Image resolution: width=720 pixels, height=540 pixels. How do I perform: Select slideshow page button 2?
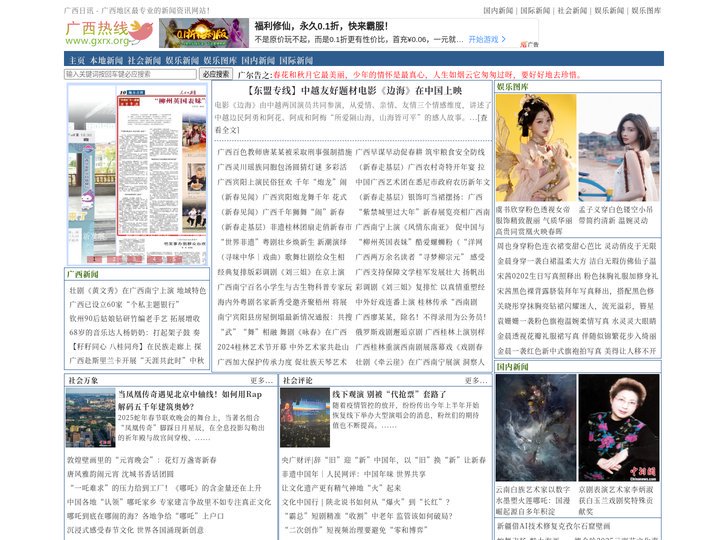point(115,259)
